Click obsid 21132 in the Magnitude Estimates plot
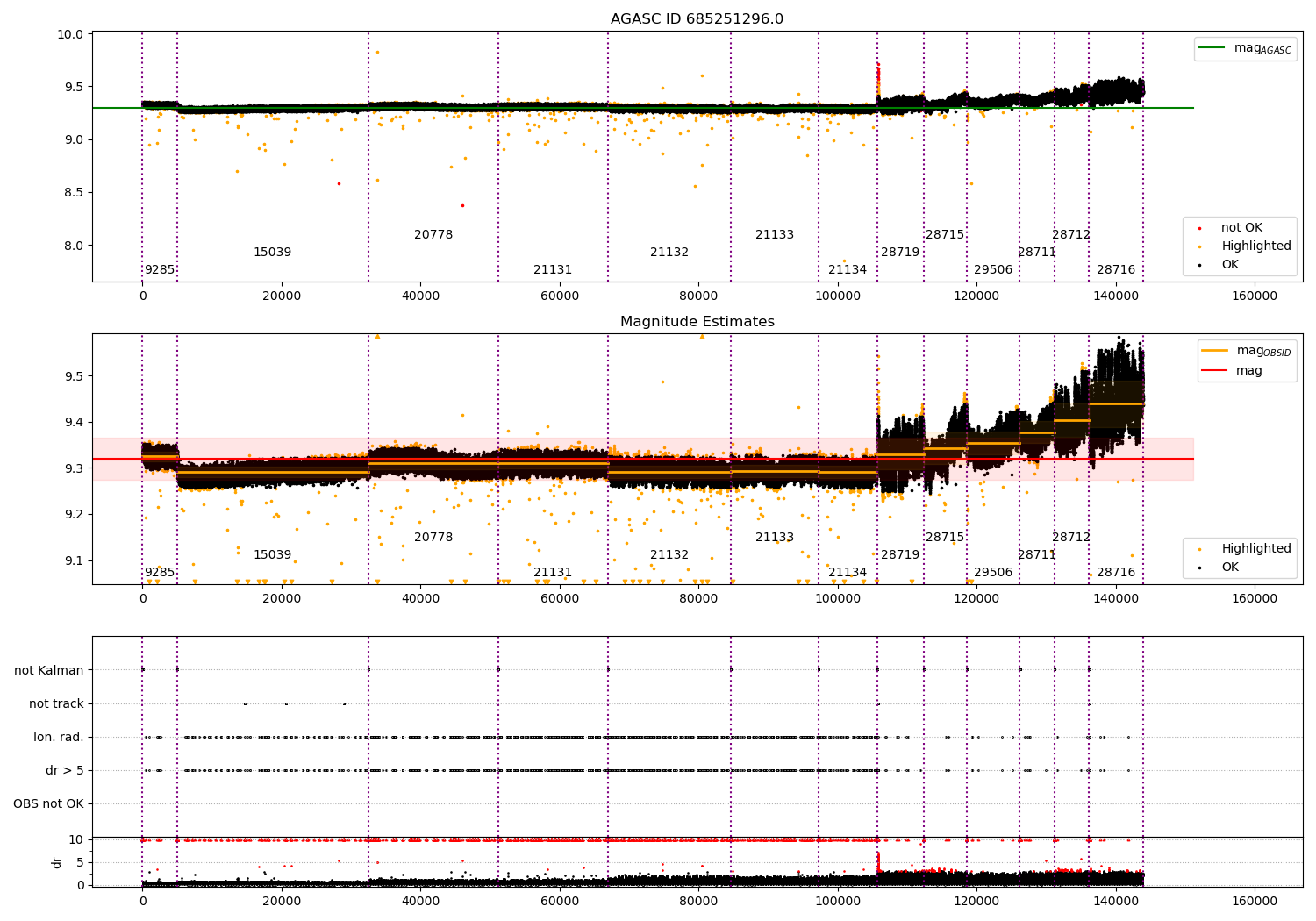 (x=669, y=555)
